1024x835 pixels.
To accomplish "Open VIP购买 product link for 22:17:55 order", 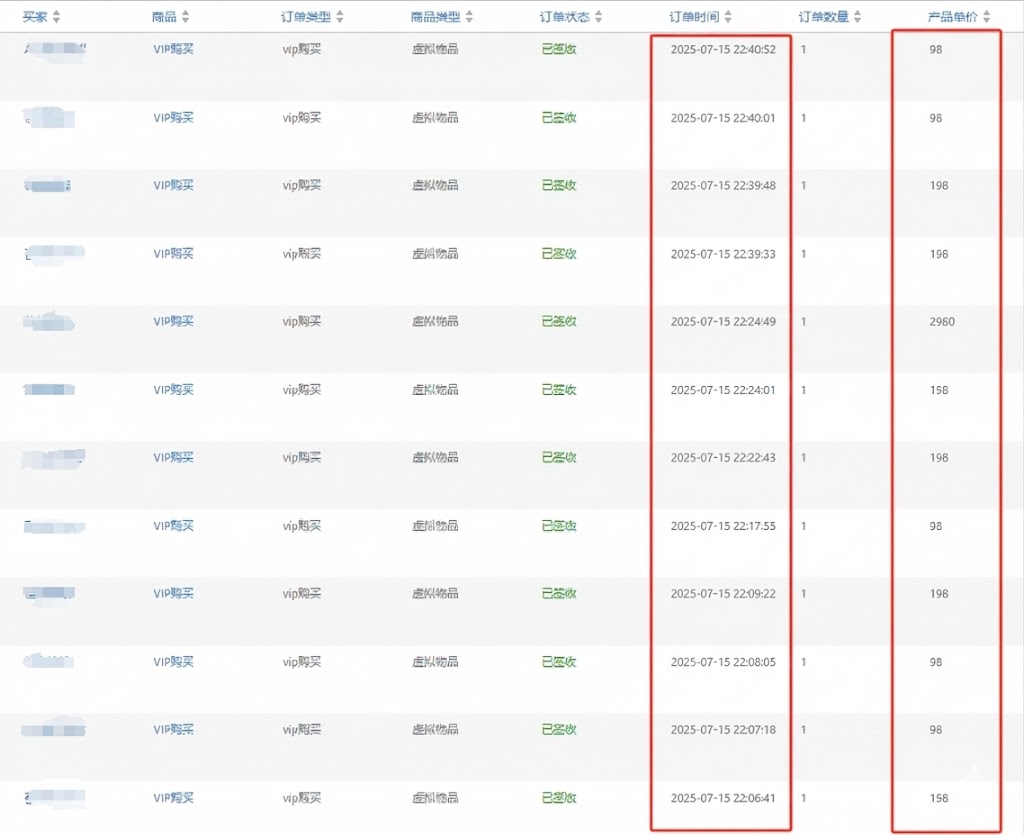I will 173,526.
